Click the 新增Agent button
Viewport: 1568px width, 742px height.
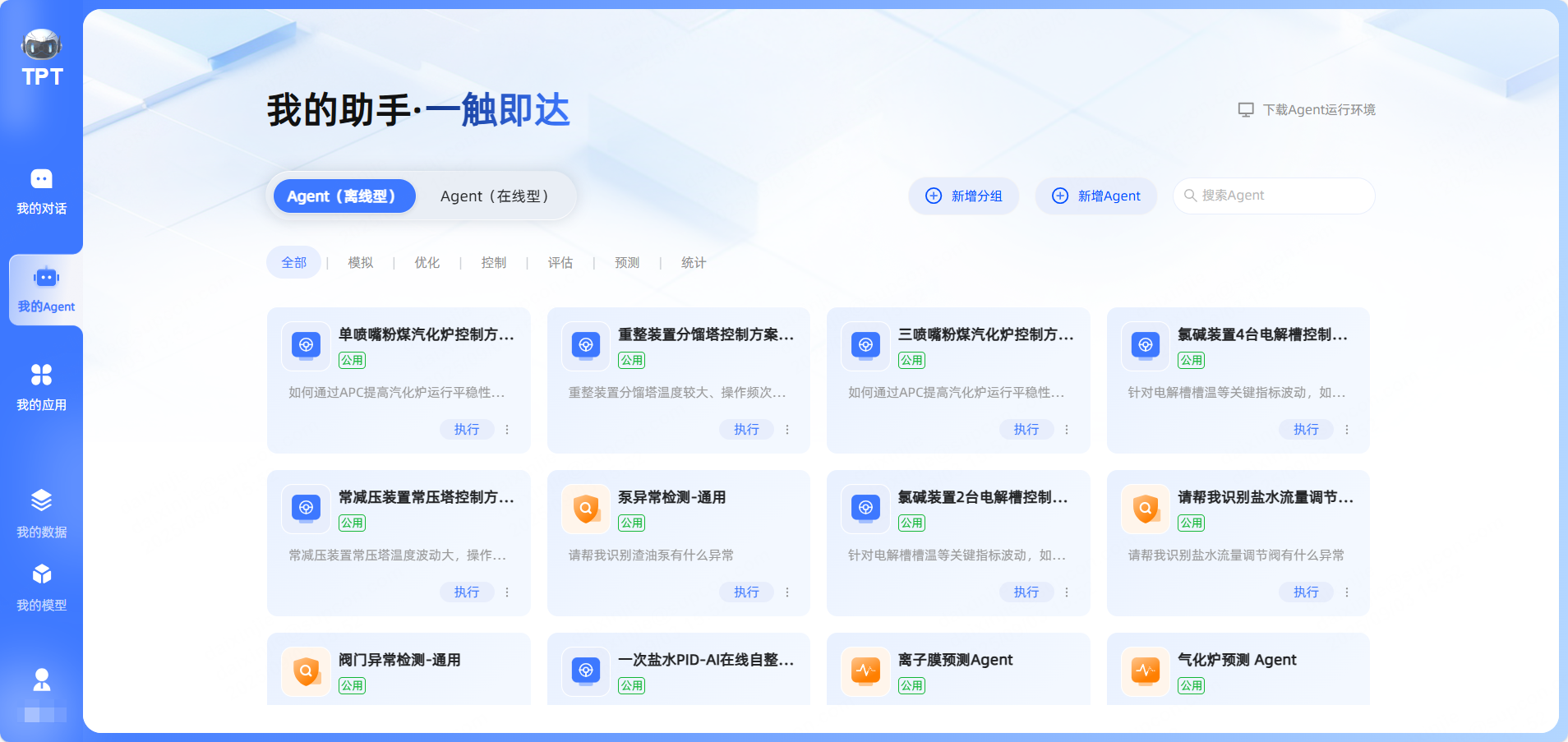tap(1096, 196)
